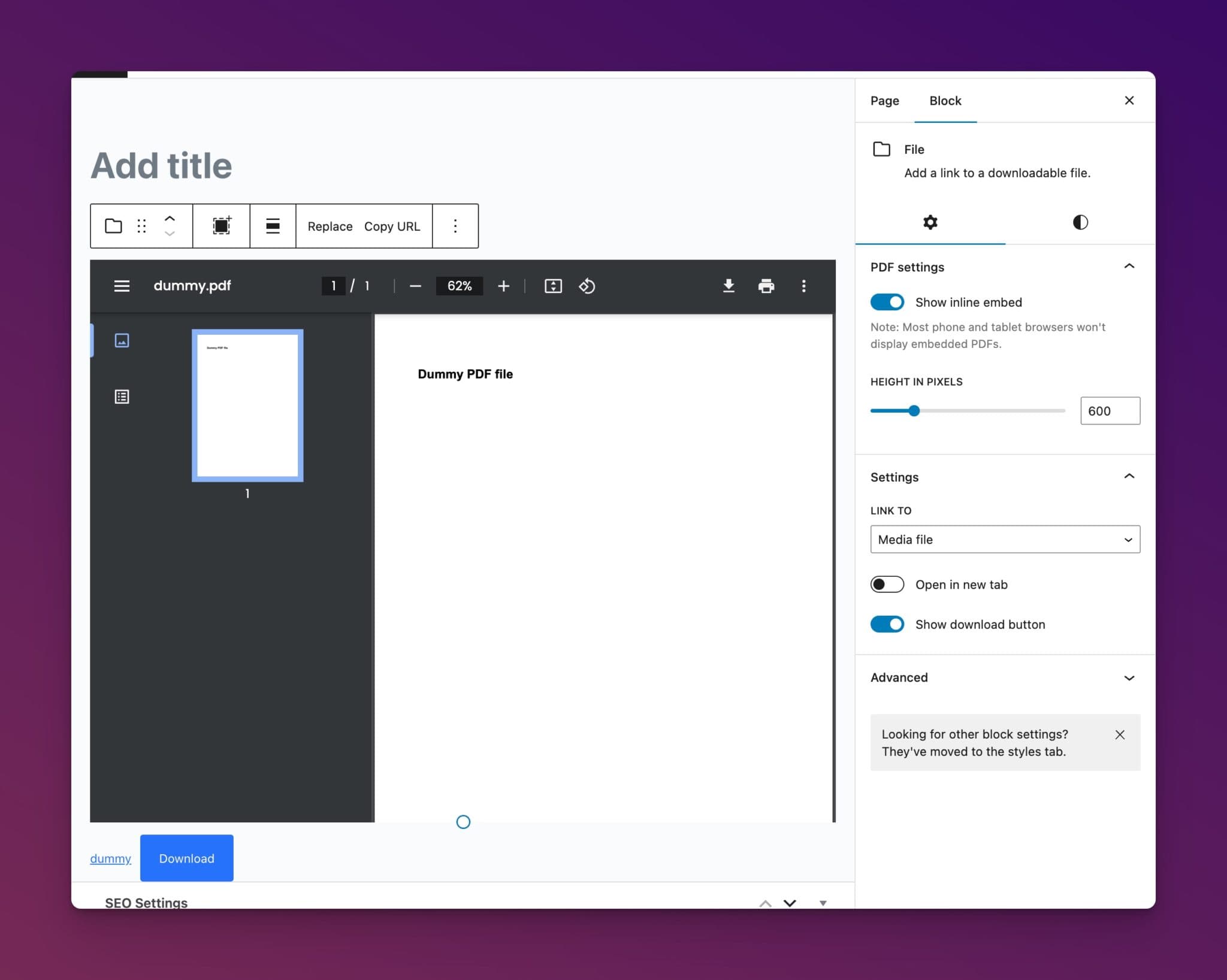Adjust the height in pixels slider

click(x=914, y=410)
